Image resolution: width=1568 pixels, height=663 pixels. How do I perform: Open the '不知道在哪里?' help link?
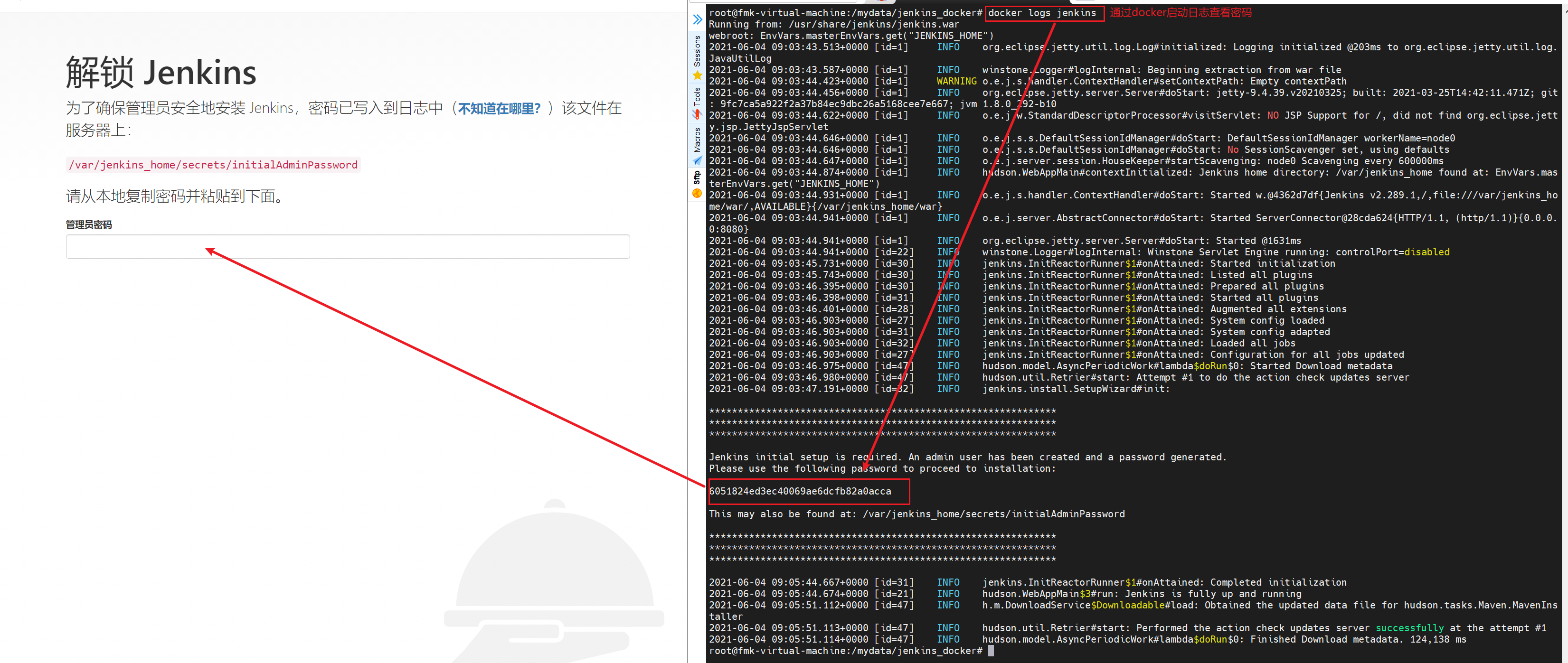coord(499,109)
